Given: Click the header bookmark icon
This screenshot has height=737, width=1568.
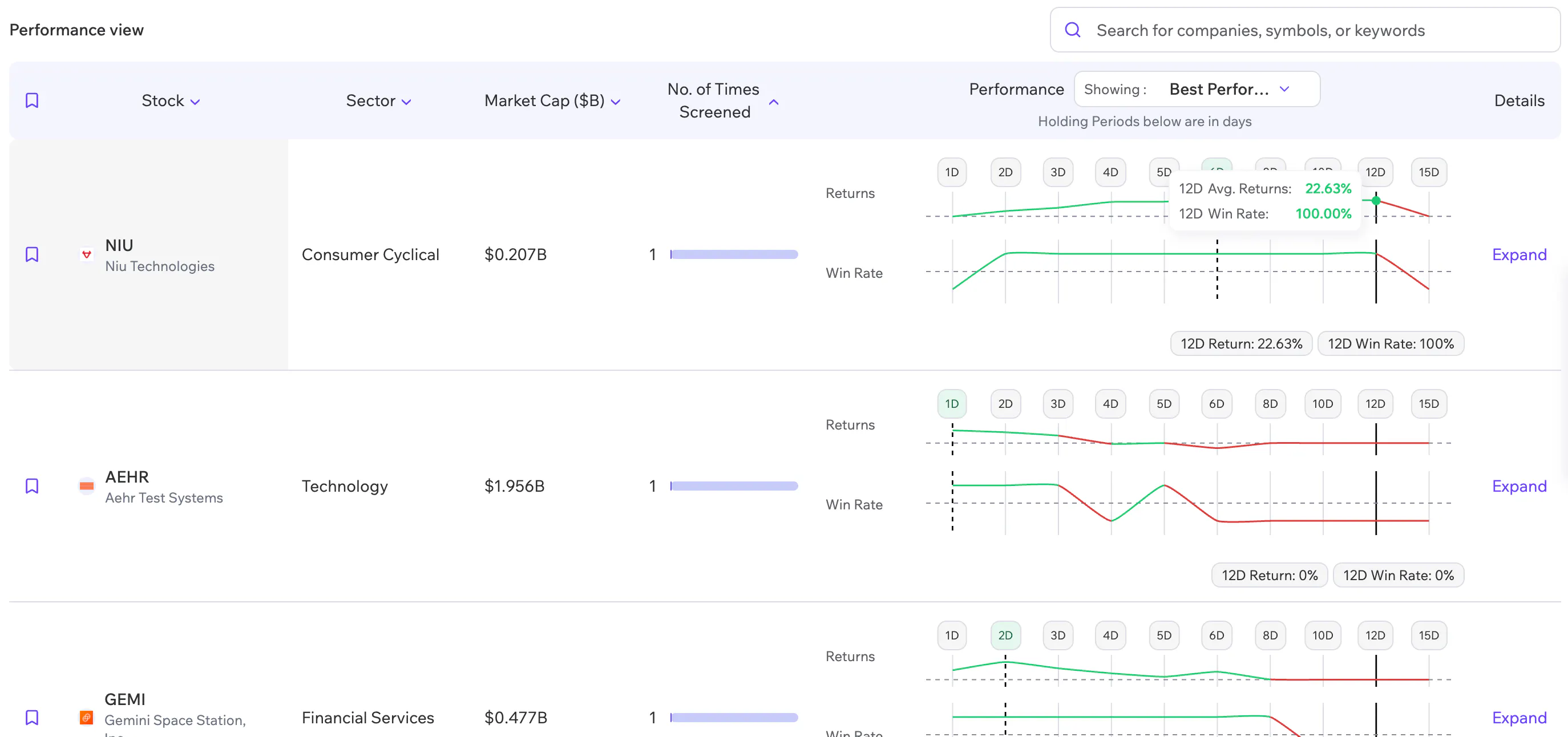Looking at the screenshot, I should (x=31, y=100).
